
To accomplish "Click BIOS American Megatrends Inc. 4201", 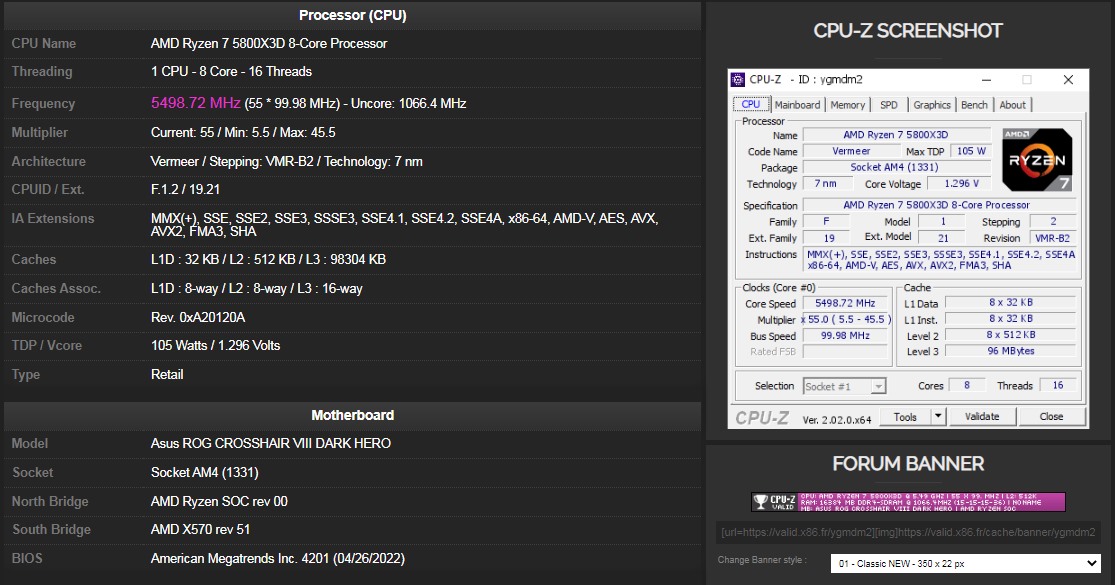I will tap(278, 559).
